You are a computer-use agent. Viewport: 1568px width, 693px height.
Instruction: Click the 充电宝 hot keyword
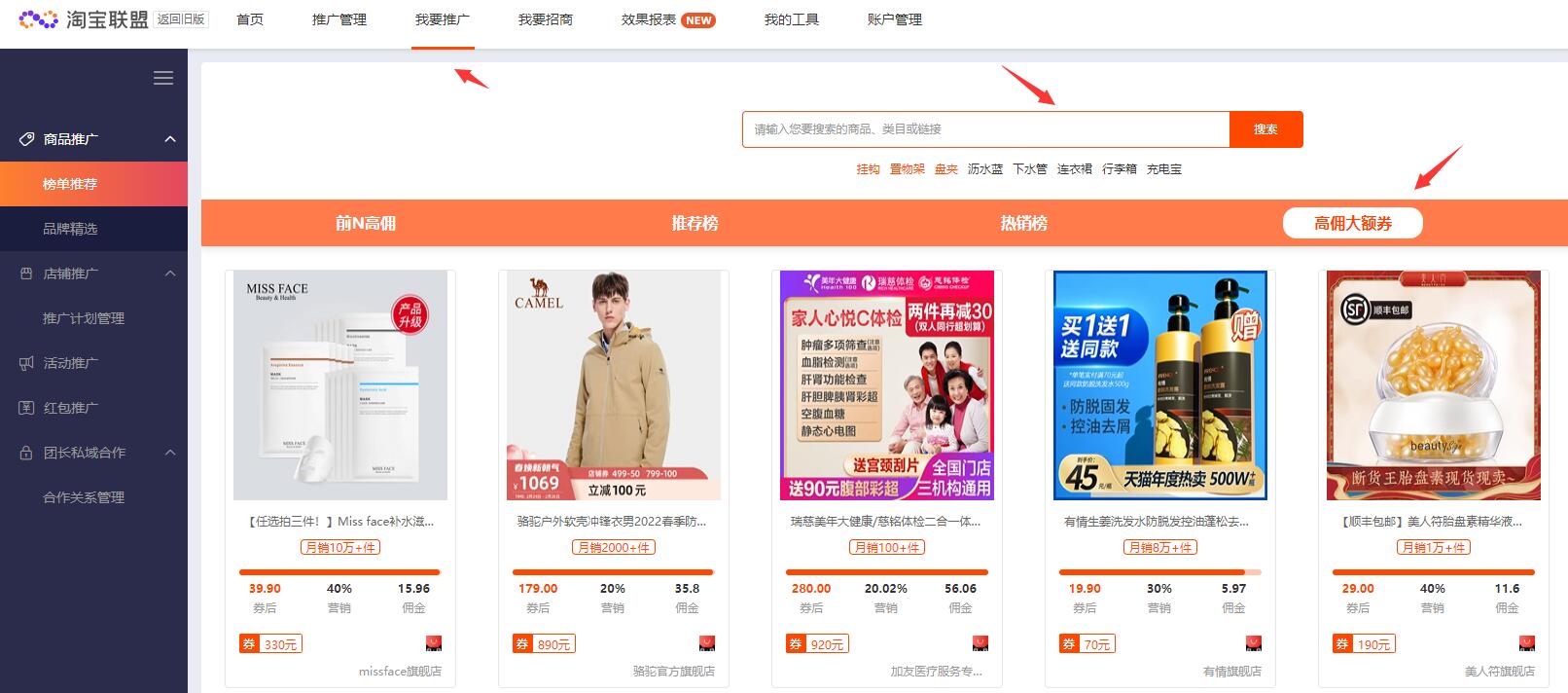coord(1164,169)
